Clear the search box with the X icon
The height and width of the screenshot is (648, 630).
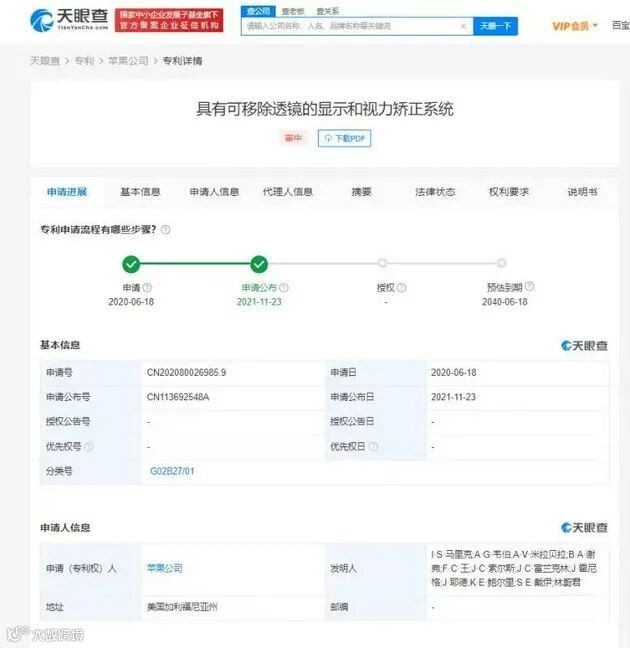[463, 26]
